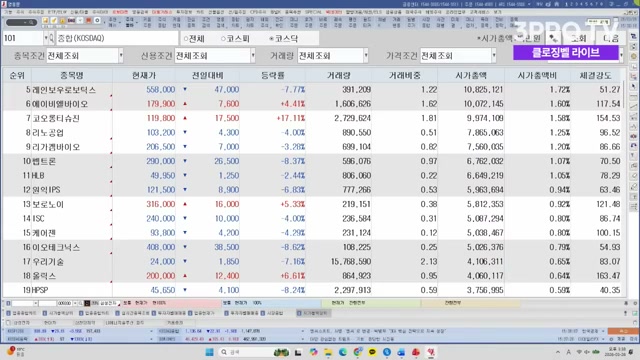Viewport: 640px width, 360px height.
Task: Open the 보기 menu
Action: click(498, 12)
